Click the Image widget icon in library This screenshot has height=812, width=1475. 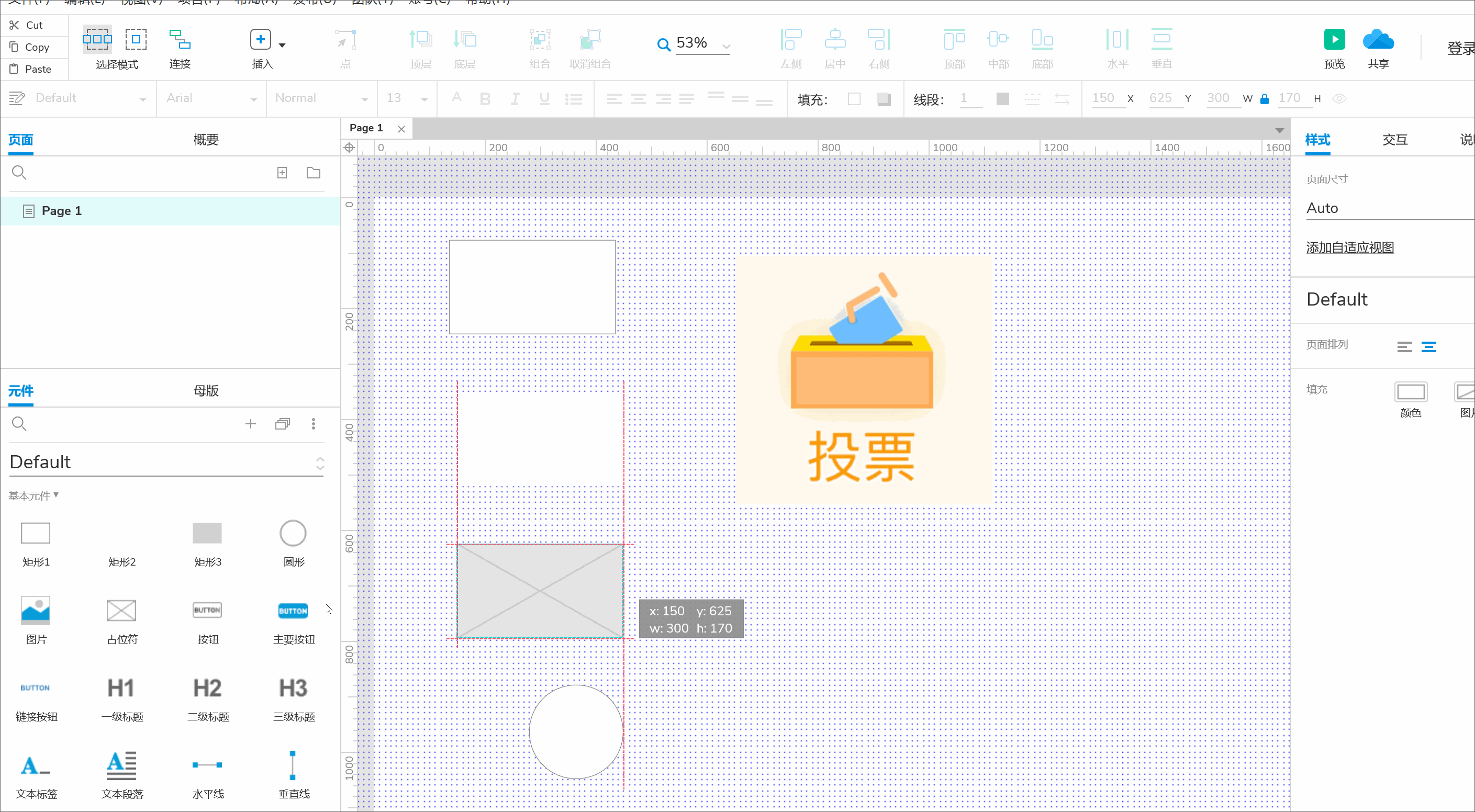tap(36, 611)
